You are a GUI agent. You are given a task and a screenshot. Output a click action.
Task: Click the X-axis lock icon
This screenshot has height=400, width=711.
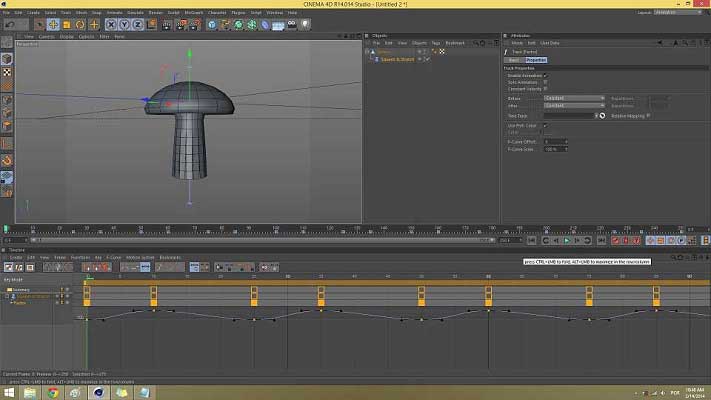click(x=113, y=24)
